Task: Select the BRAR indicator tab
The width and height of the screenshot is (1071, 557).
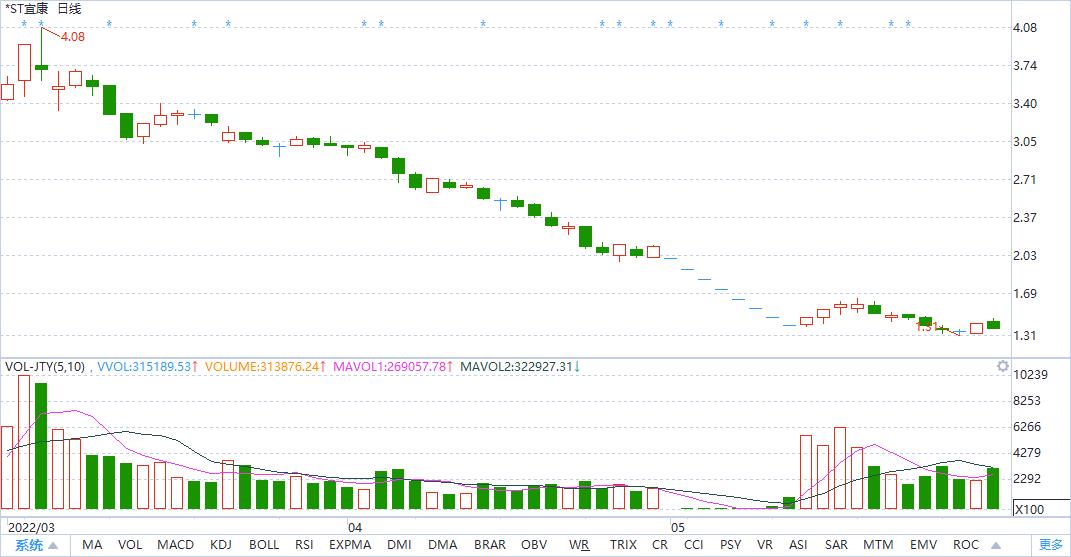Action: [490, 545]
